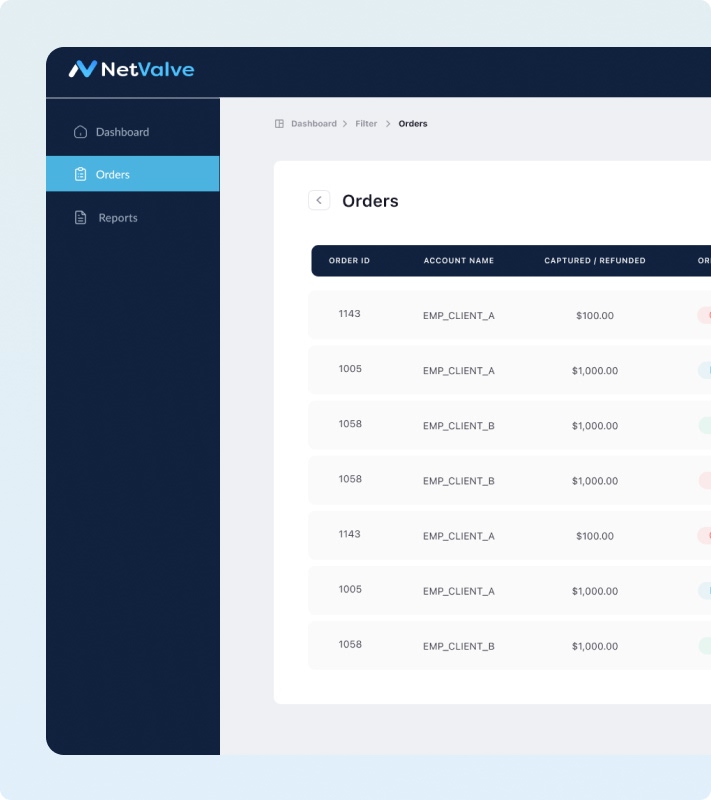Click the ORDER ID column header
711x800 pixels.
[x=349, y=261]
